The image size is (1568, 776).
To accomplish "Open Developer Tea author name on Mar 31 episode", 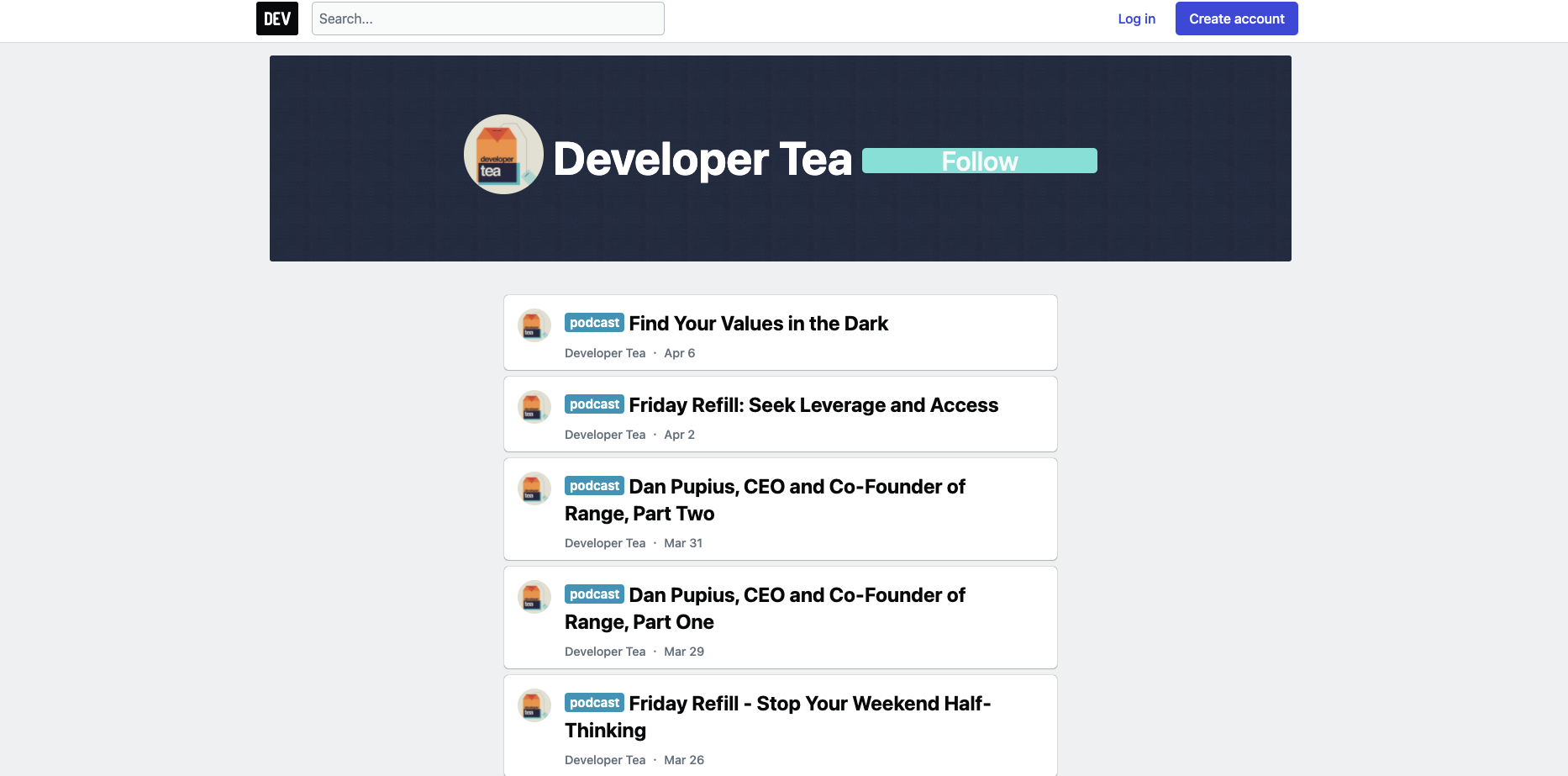I will [605, 543].
